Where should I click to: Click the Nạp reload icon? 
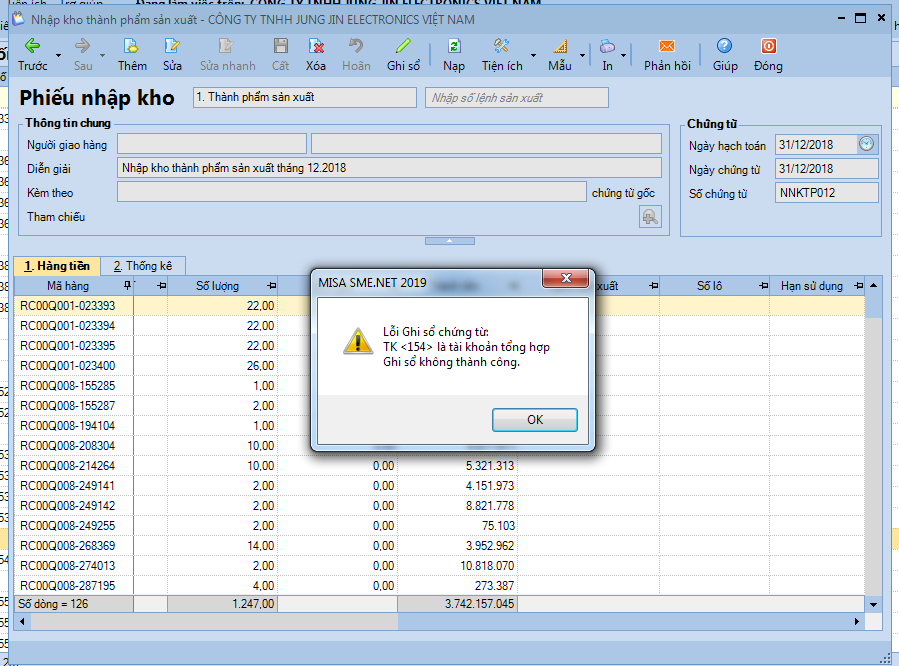point(454,47)
